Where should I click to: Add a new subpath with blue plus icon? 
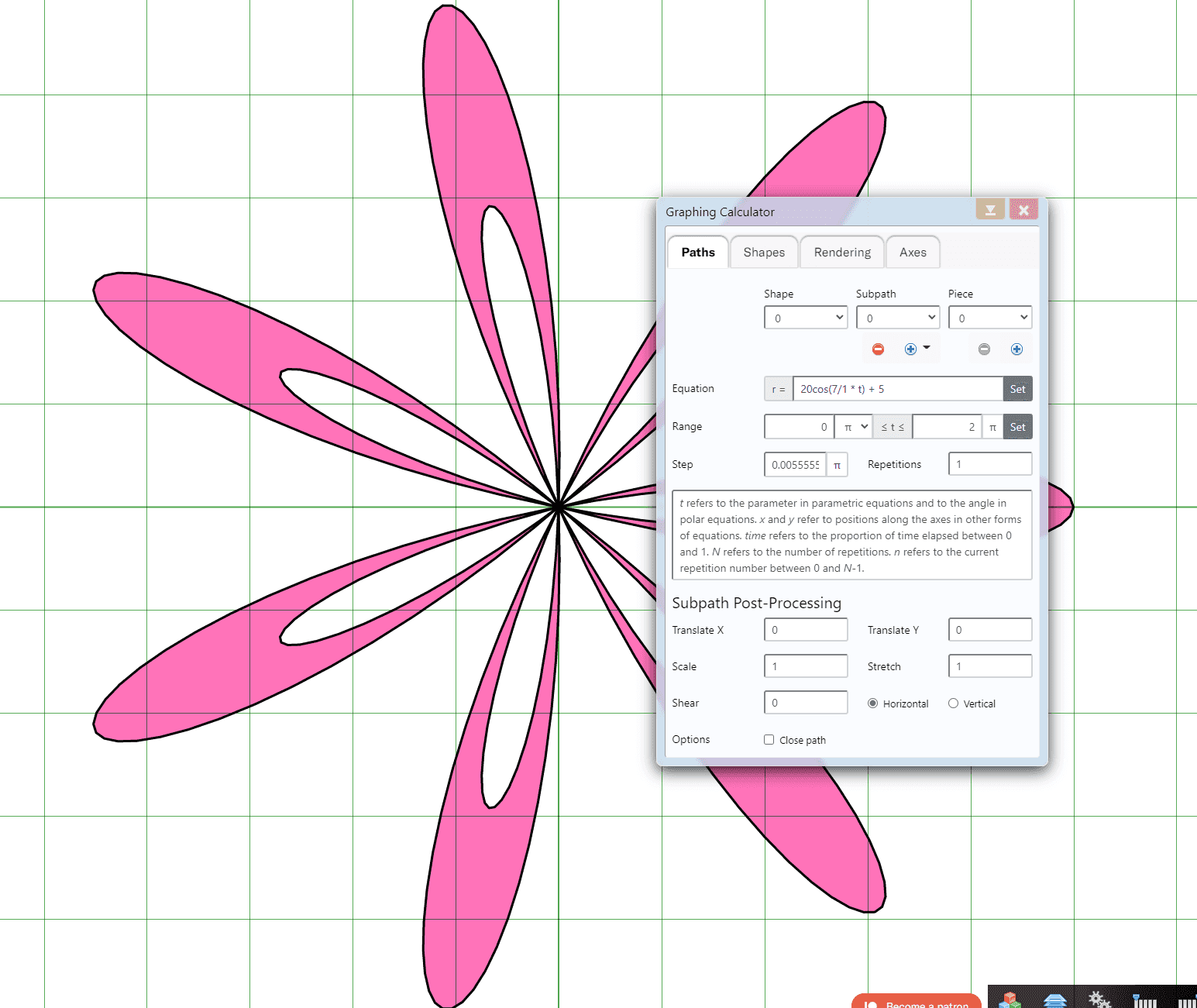point(910,349)
